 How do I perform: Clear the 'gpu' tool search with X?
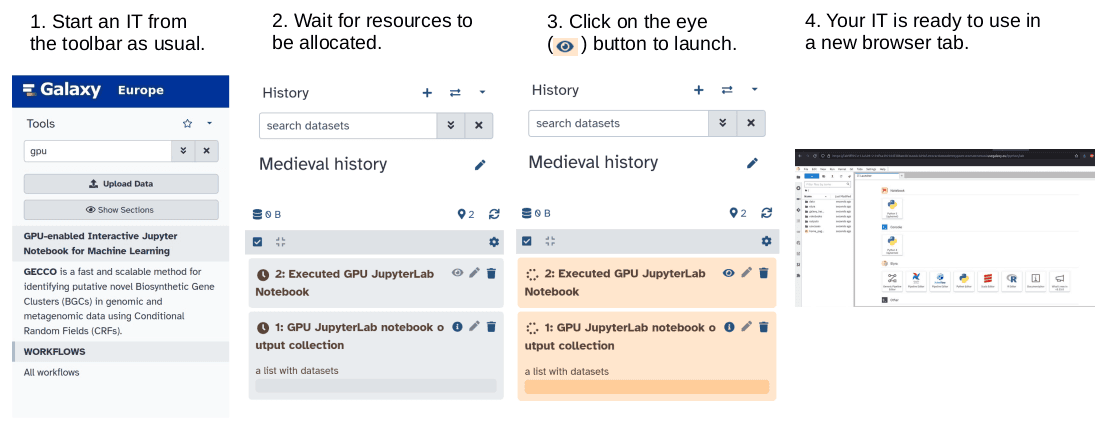(207, 151)
